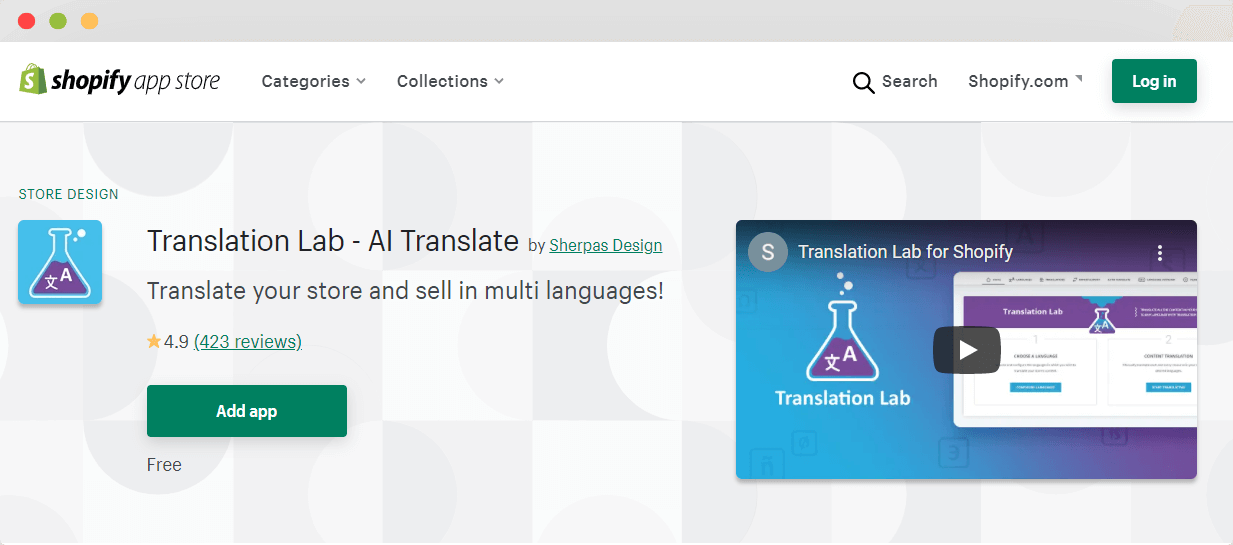Click the Add app button

pyautogui.click(x=247, y=411)
